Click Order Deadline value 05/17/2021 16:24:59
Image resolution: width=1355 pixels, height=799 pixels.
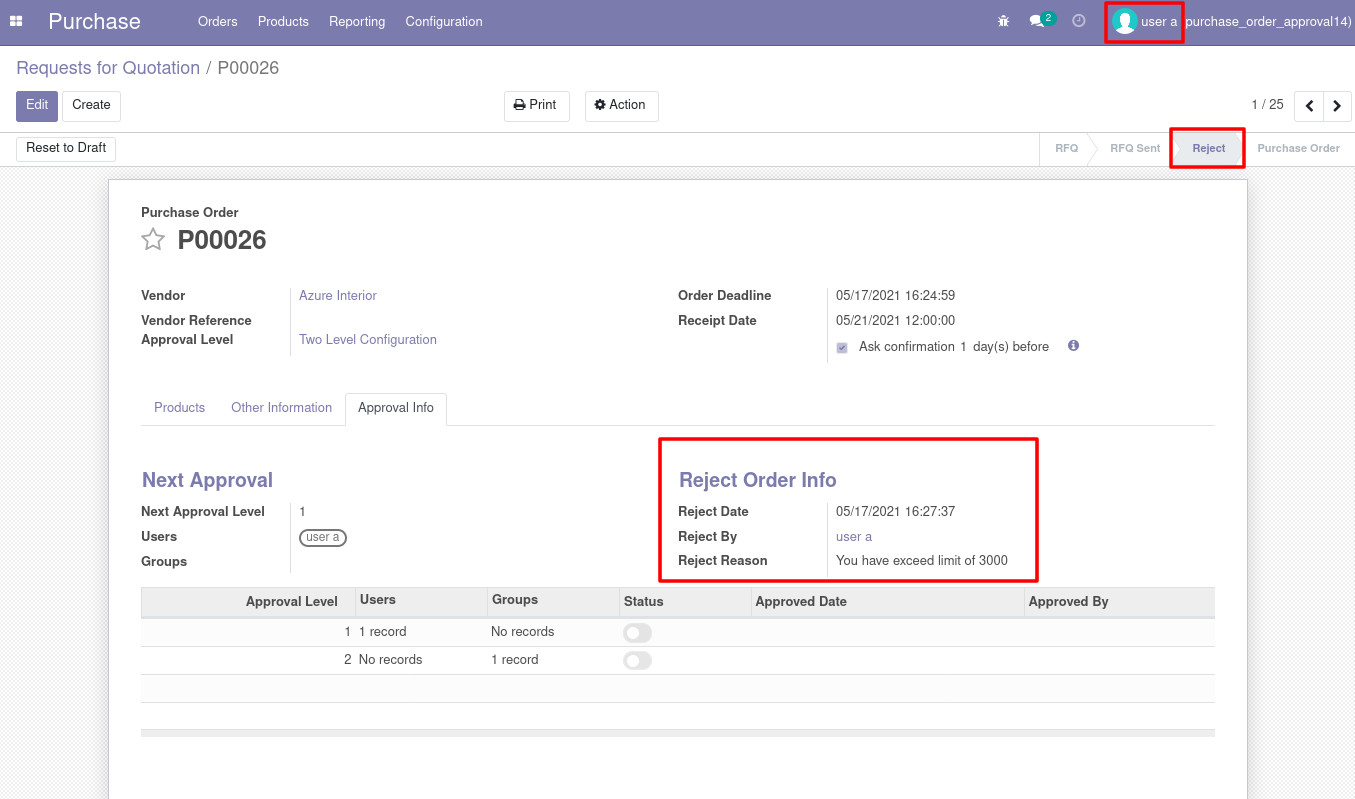click(x=896, y=296)
